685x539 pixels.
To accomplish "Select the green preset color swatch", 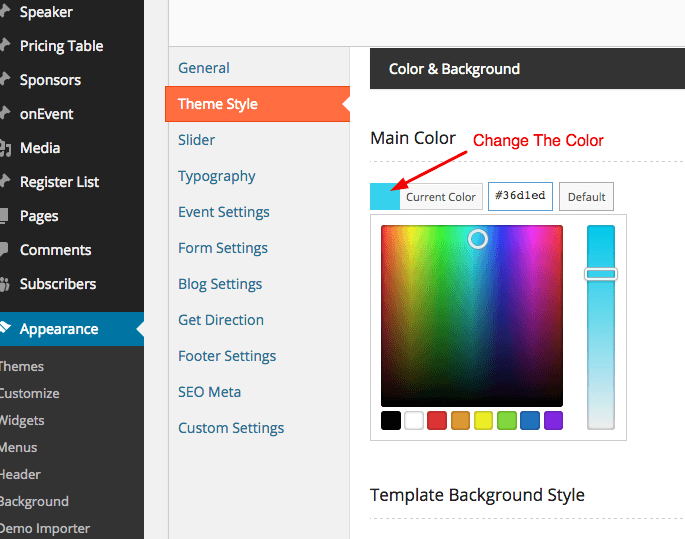I will pos(507,421).
